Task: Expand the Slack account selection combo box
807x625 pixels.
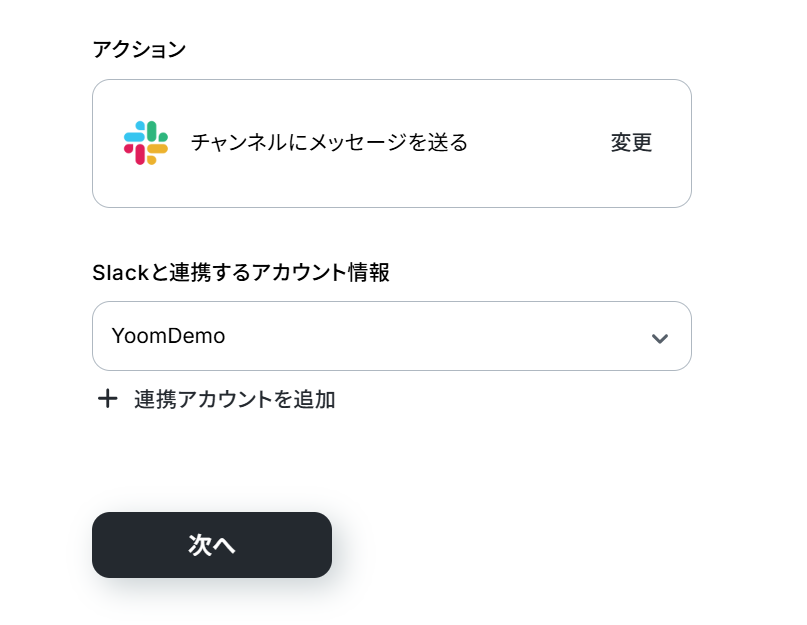Action: [392, 336]
